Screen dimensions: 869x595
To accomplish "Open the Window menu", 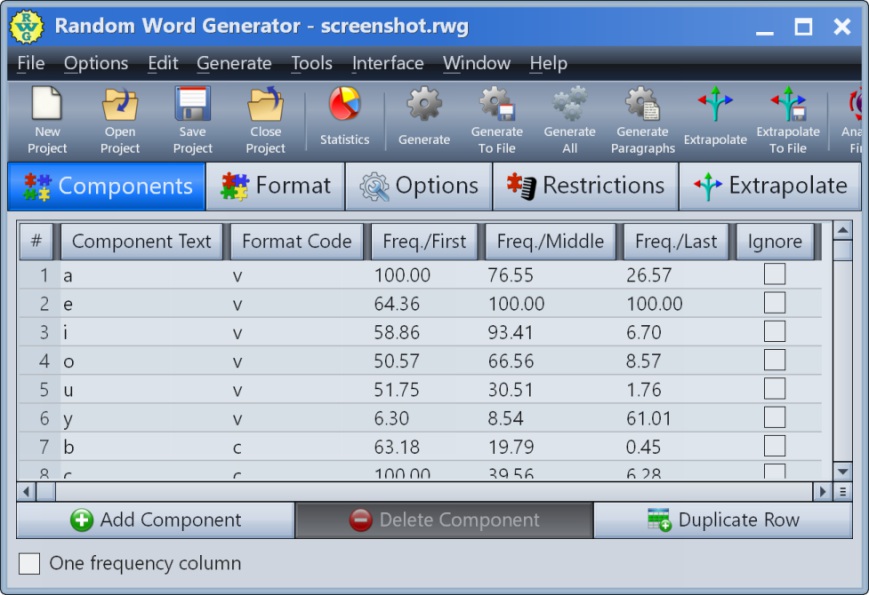I will pyautogui.click(x=476, y=63).
